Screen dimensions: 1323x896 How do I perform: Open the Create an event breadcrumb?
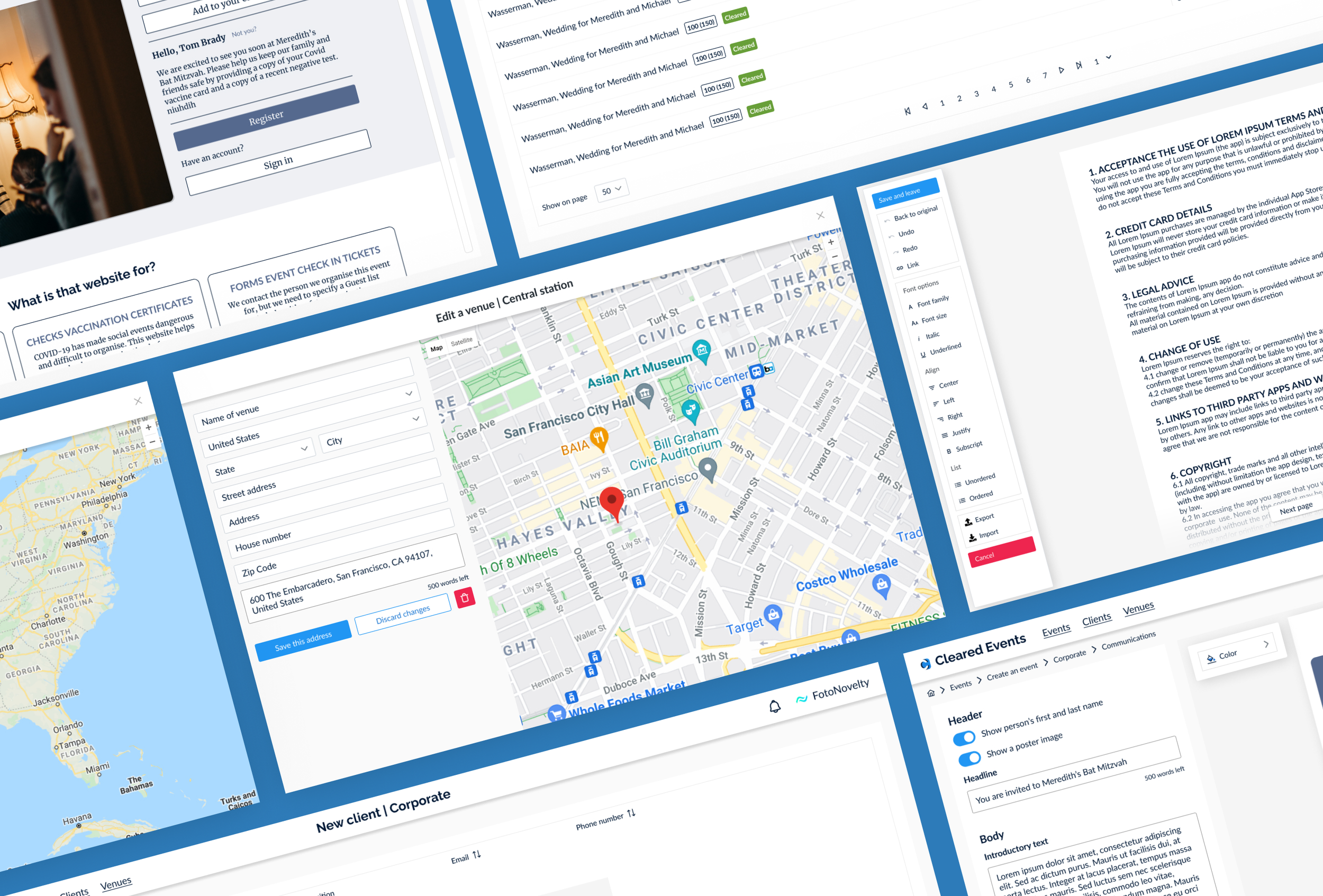(1012, 672)
